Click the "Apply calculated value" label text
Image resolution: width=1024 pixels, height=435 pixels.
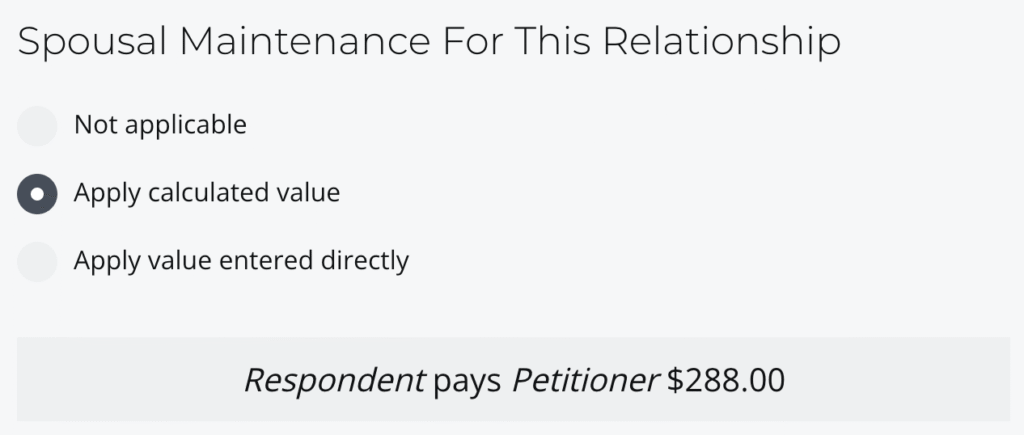pos(207,193)
